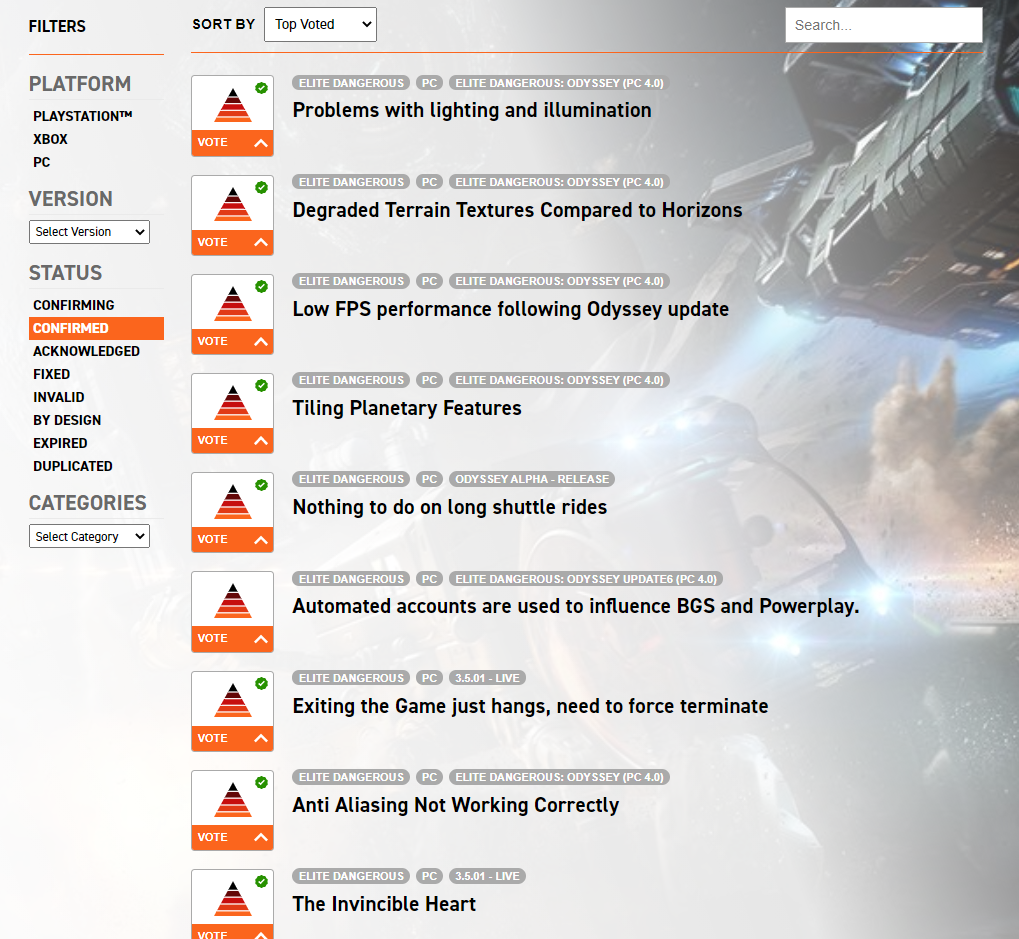Viewport: 1019px width, 939px height.
Task: Open the Select Version dropdown
Action: 89,232
